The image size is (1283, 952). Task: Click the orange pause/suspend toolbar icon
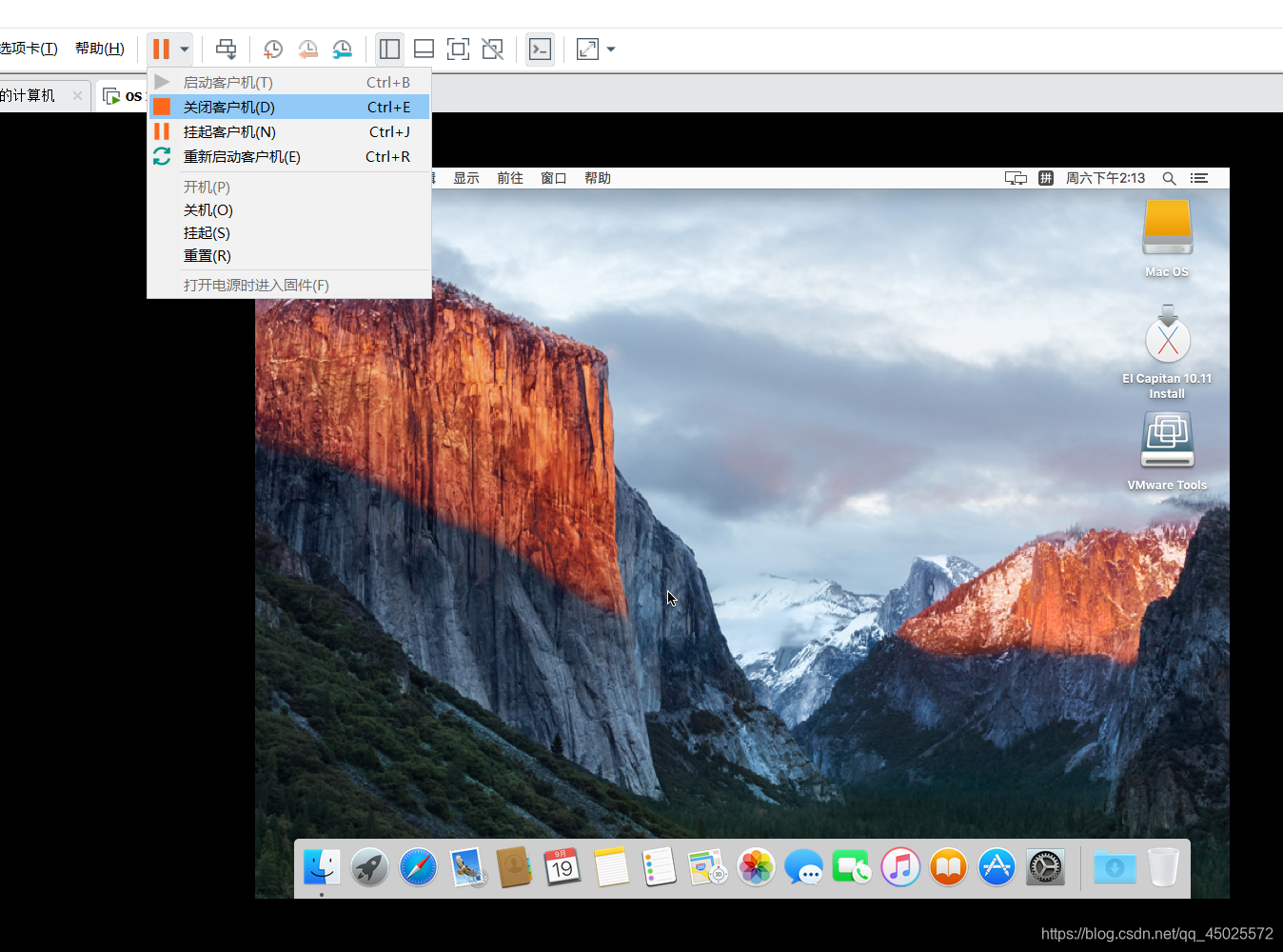(161, 49)
